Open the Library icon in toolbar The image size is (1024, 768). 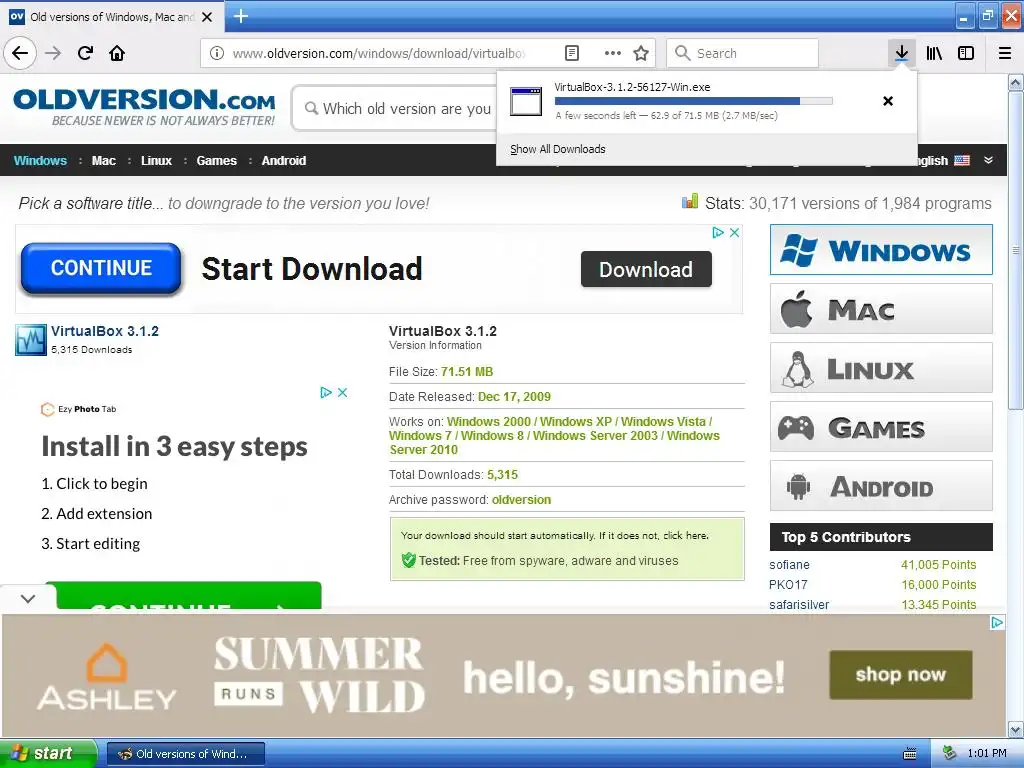point(934,53)
